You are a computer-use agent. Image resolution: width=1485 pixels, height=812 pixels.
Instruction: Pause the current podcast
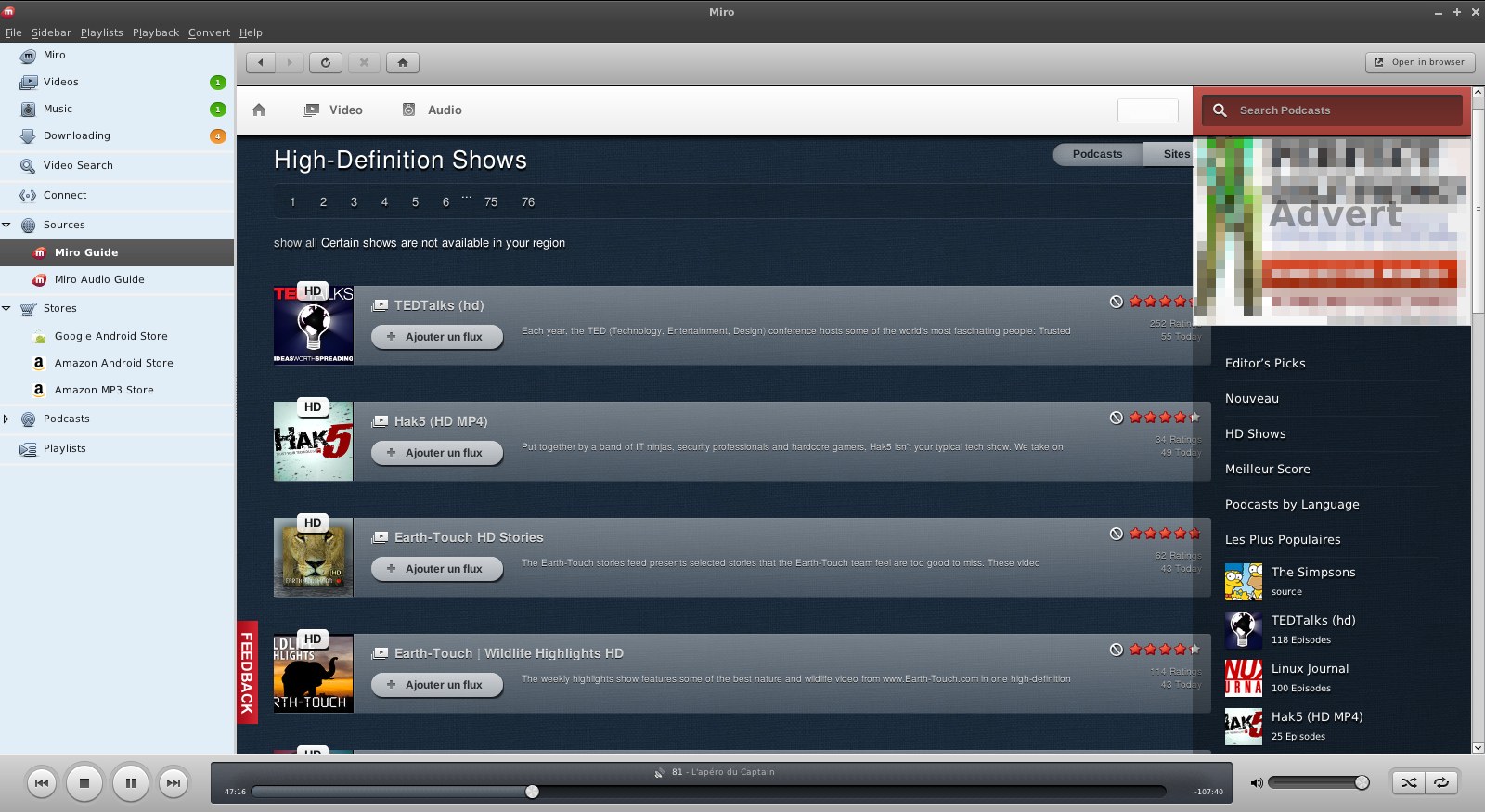[131, 783]
